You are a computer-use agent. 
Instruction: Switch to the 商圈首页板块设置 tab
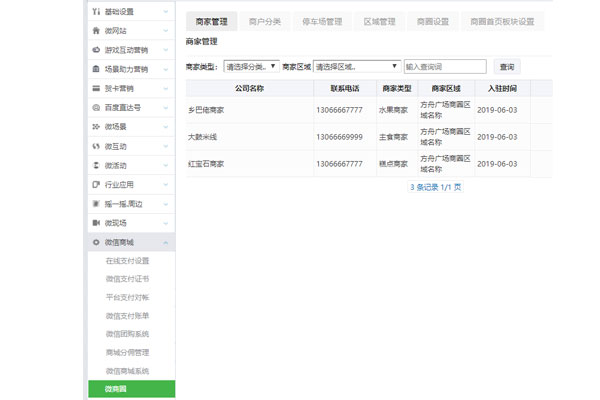pos(502,21)
